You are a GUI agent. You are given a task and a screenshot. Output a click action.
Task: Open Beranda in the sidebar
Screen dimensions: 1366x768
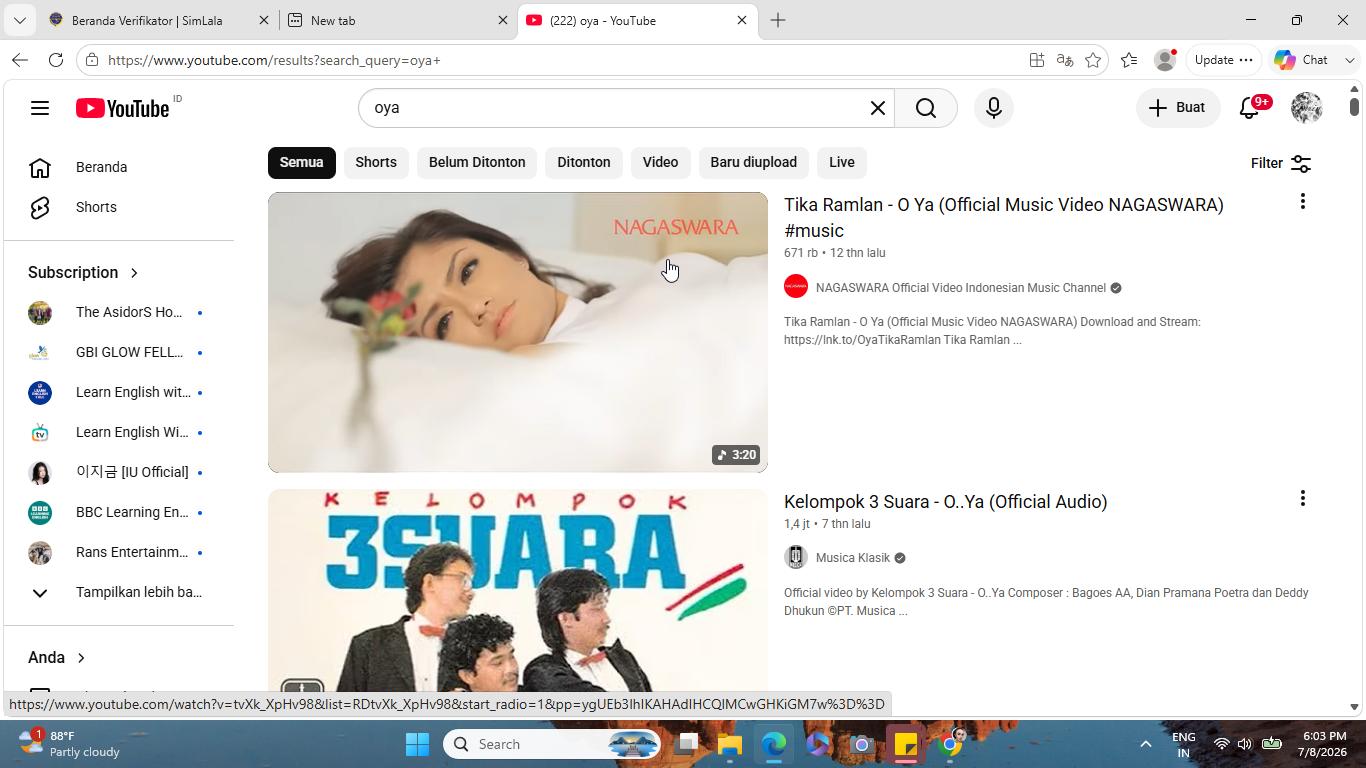click(x=119, y=167)
